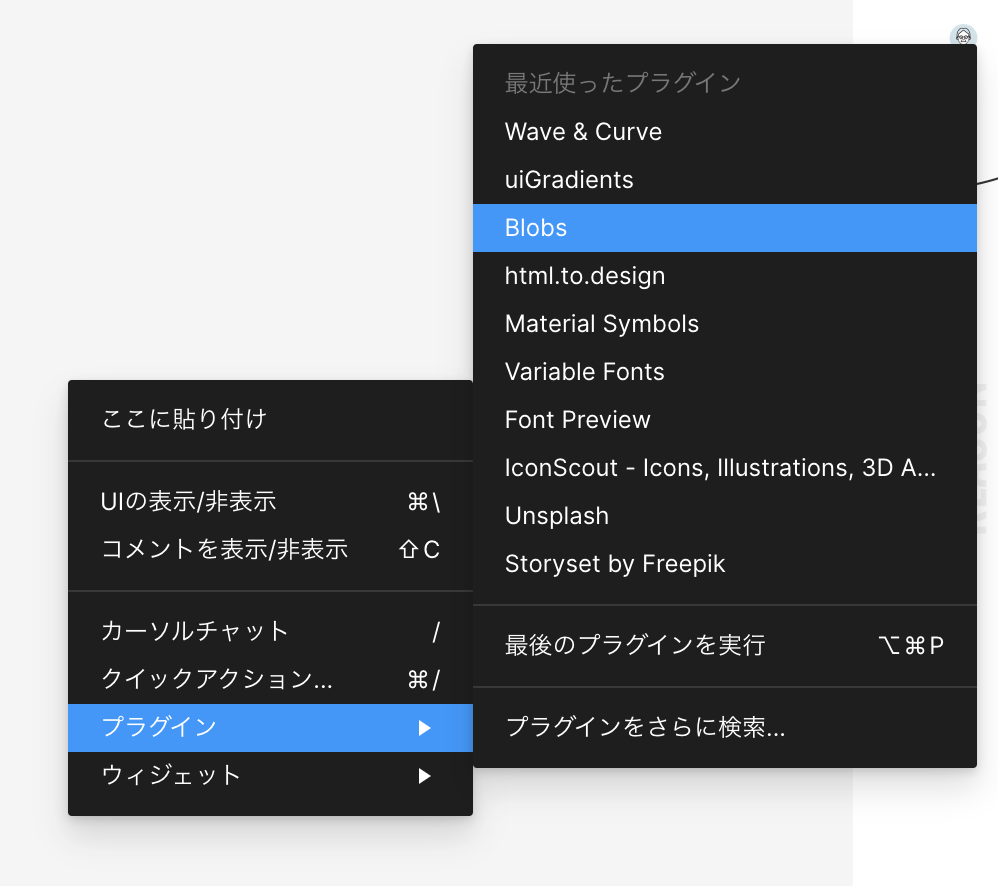
Task: Open the Material Symbols plugin
Action: pos(602,324)
